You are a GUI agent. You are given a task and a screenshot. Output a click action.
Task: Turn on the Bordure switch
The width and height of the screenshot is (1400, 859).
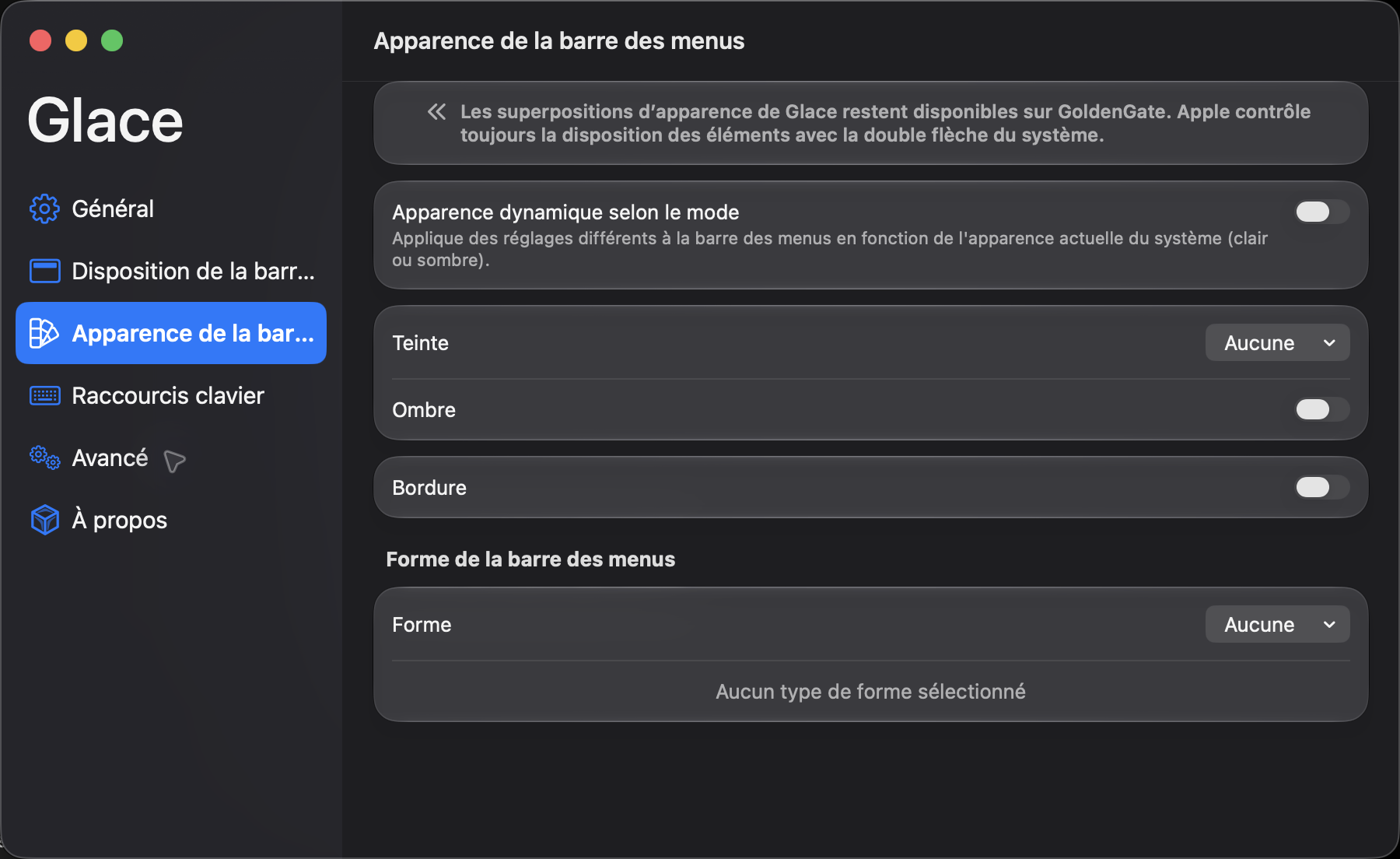click(x=1321, y=487)
